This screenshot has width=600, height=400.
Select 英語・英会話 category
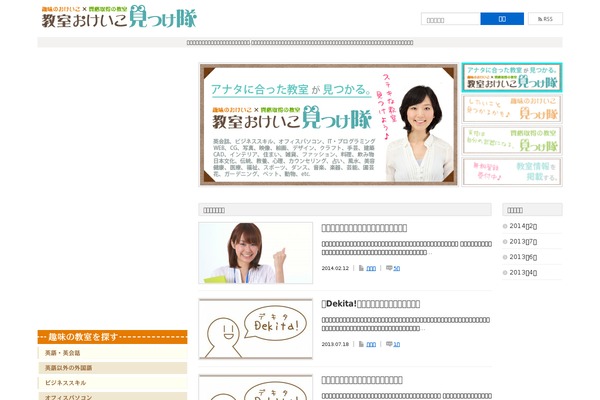pyautogui.click(x=112, y=353)
